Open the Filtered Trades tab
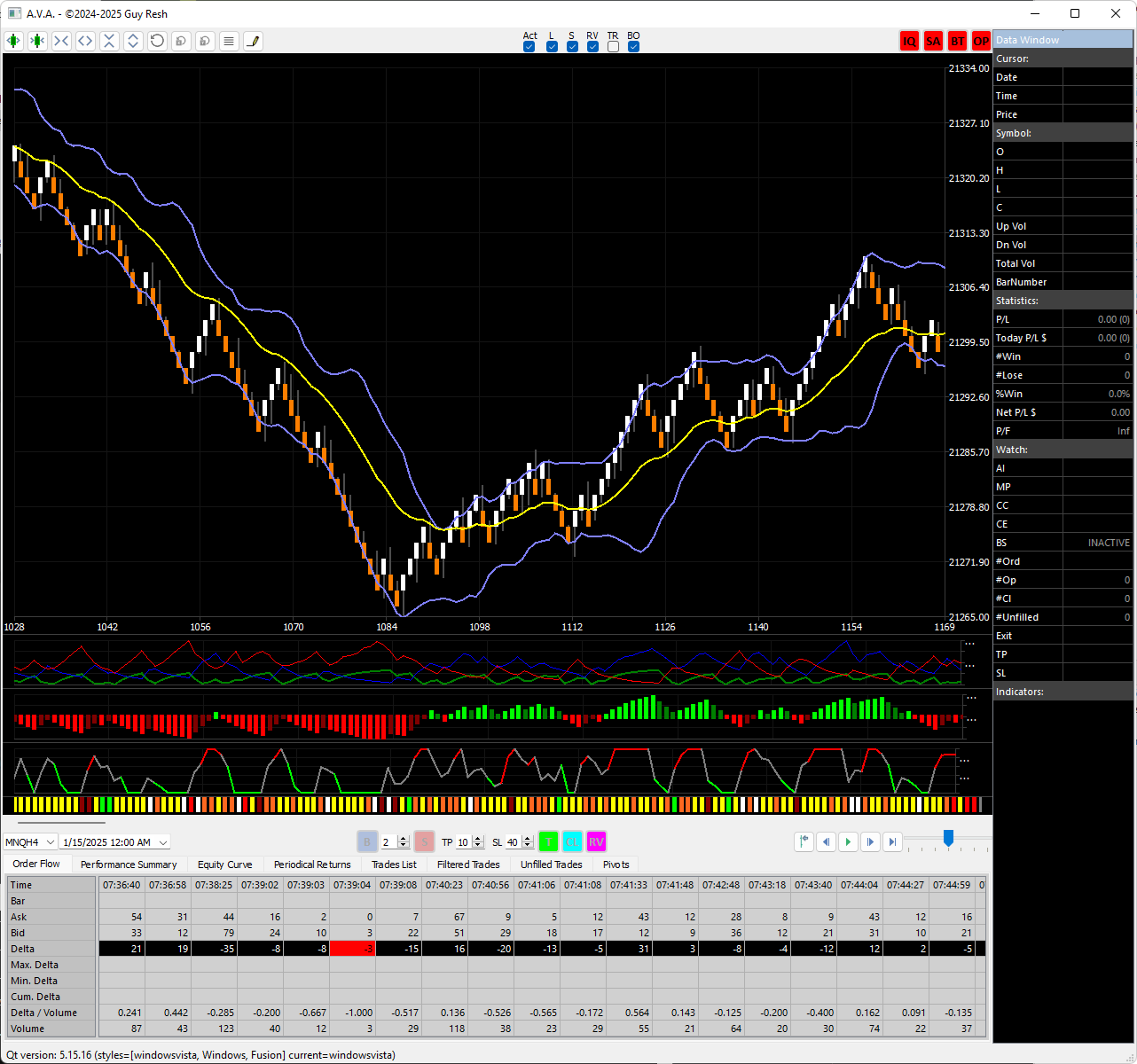This screenshot has height=1064, width=1137. (468, 864)
